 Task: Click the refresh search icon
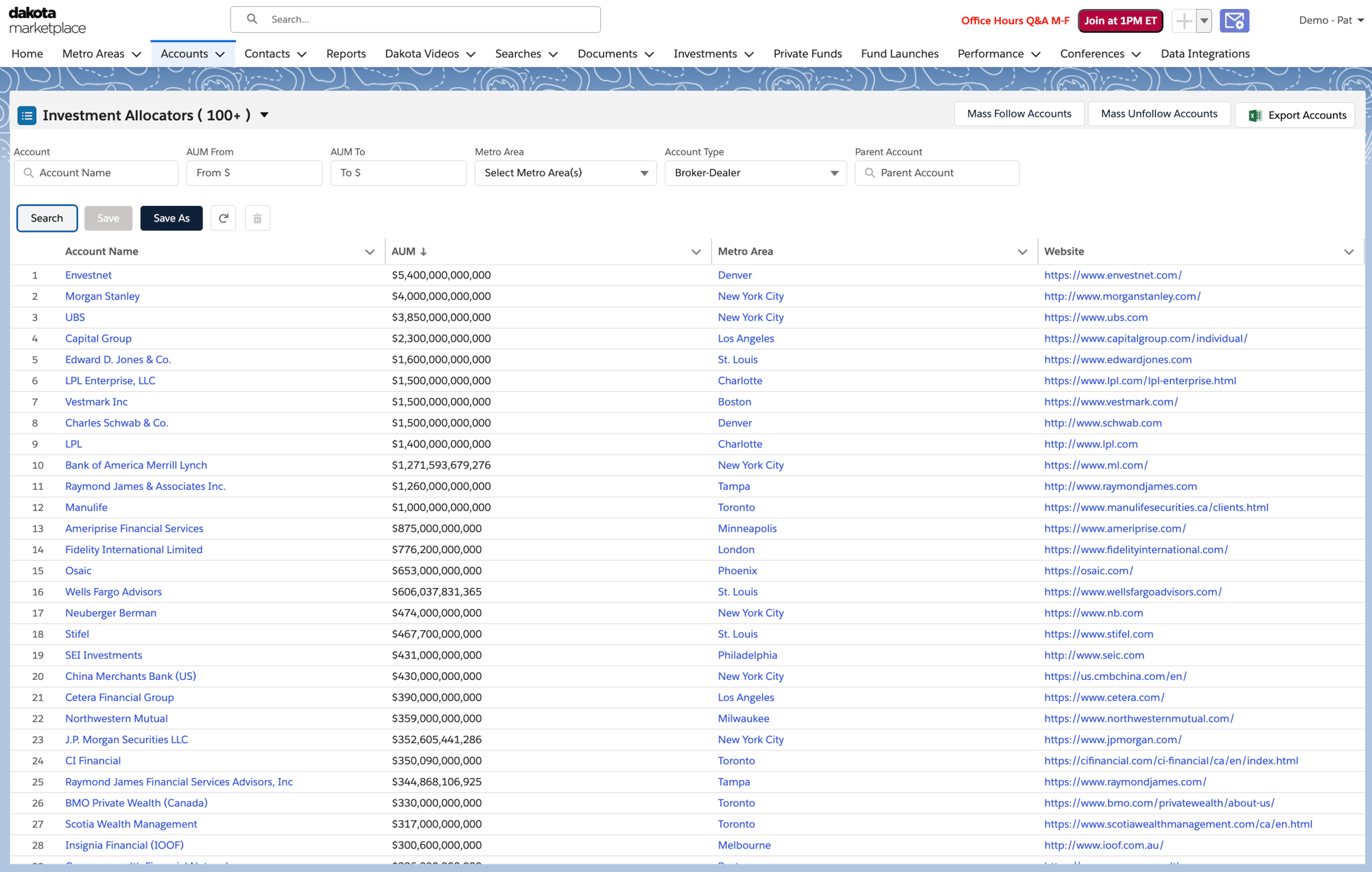click(x=223, y=218)
